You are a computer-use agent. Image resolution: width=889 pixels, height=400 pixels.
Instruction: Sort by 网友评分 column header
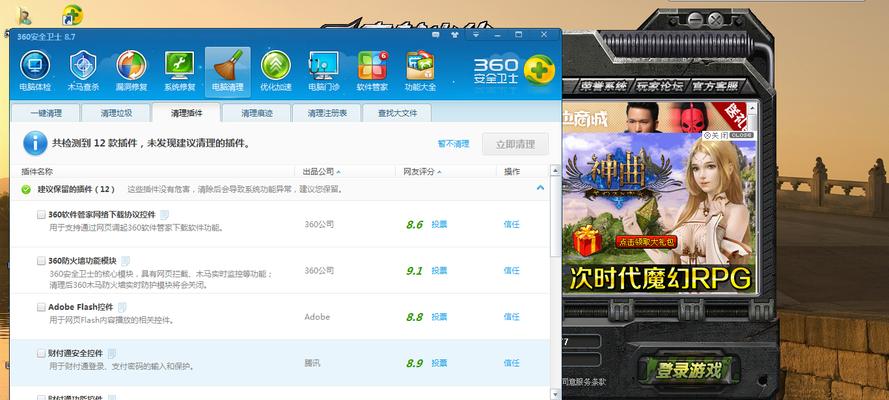422,172
